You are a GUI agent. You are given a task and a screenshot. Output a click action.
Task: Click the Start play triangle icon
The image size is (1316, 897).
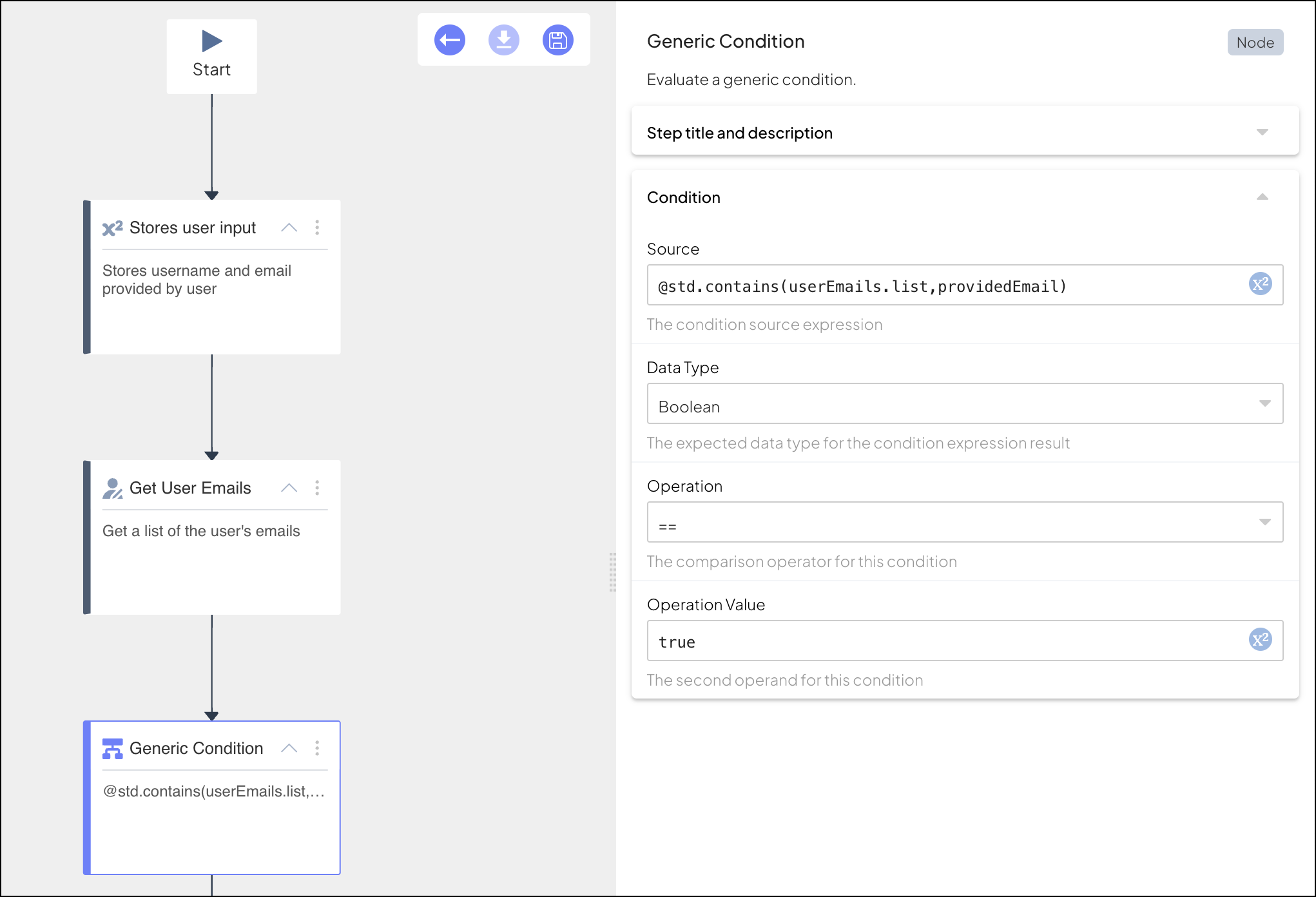(211, 41)
